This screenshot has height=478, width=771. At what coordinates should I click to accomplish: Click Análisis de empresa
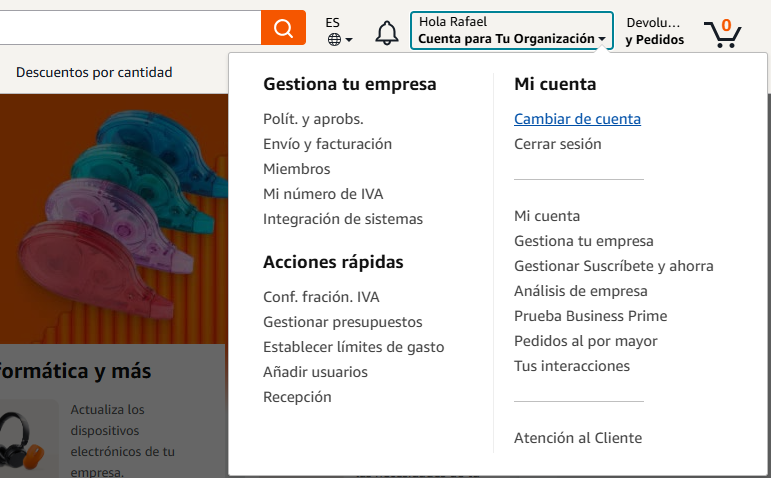[x=581, y=291]
